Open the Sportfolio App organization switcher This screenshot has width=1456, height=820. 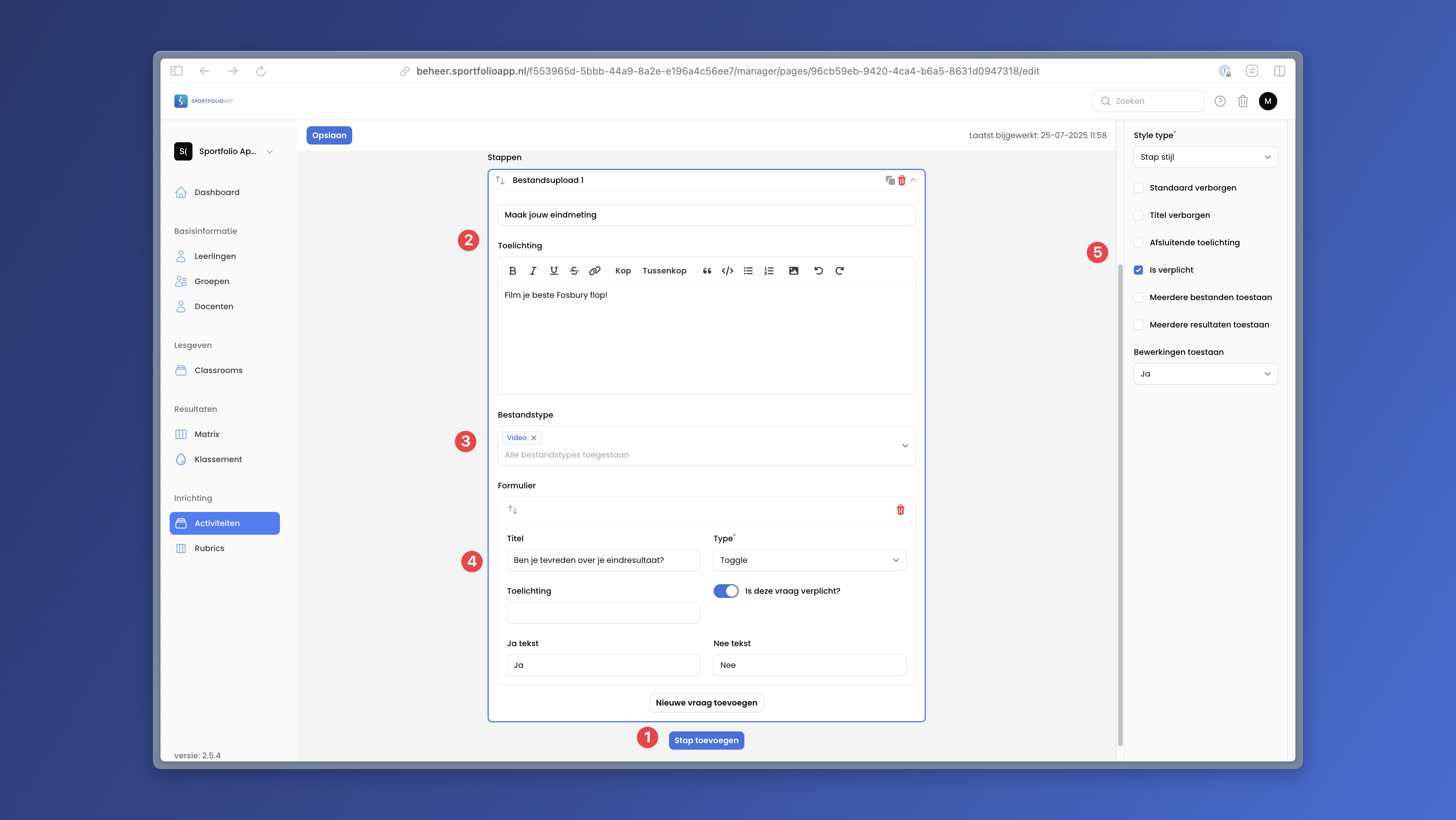tap(224, 151)
